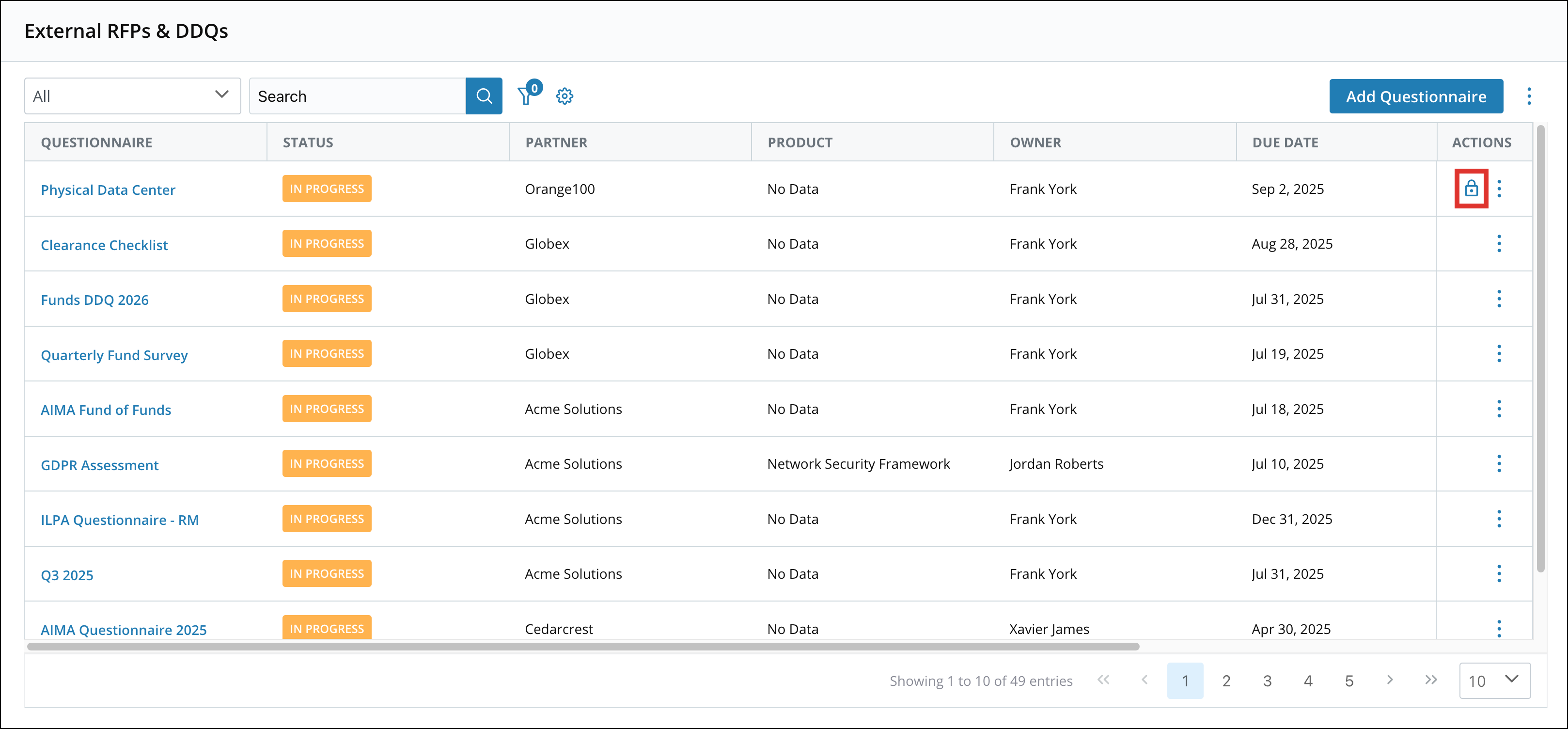
Task: Select page 3 in pagination
Action: pyautogui.click(x=1267, y=680)
